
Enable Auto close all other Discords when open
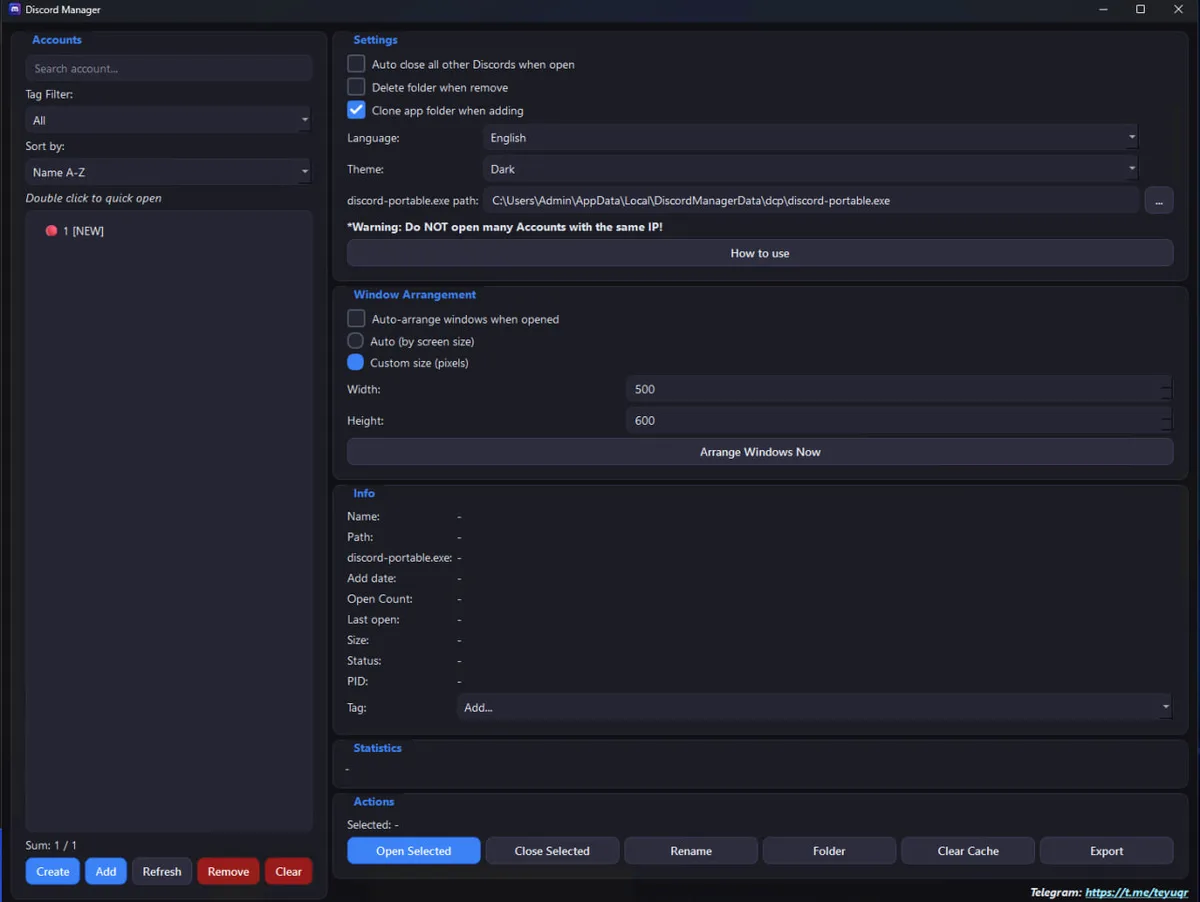point(356,64)
